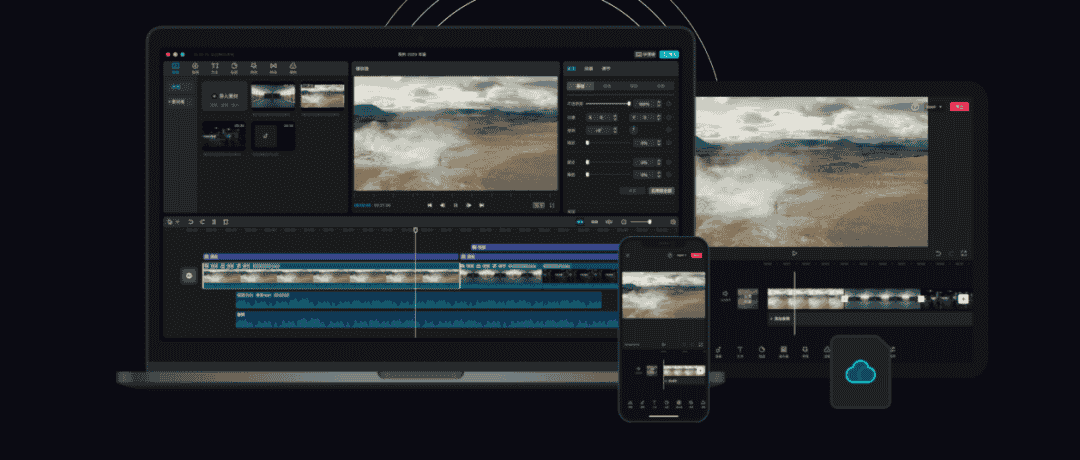The width and height of the screenshot is (1080, 460).
Task: Click the red export button on the phone
Action: click(696, 255)
